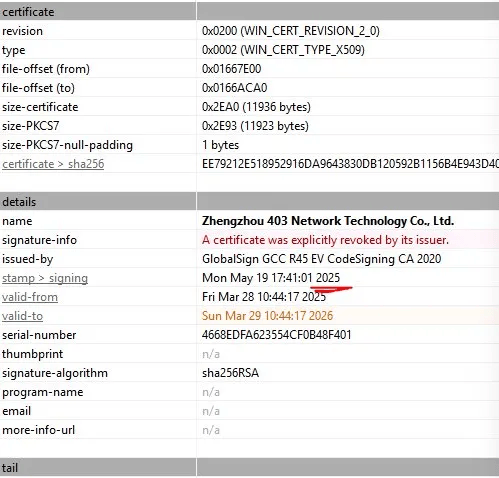This screenshot has width=499, height=478.
Task: Select the 'file-offset (to)' label
Action: [38, 88]
